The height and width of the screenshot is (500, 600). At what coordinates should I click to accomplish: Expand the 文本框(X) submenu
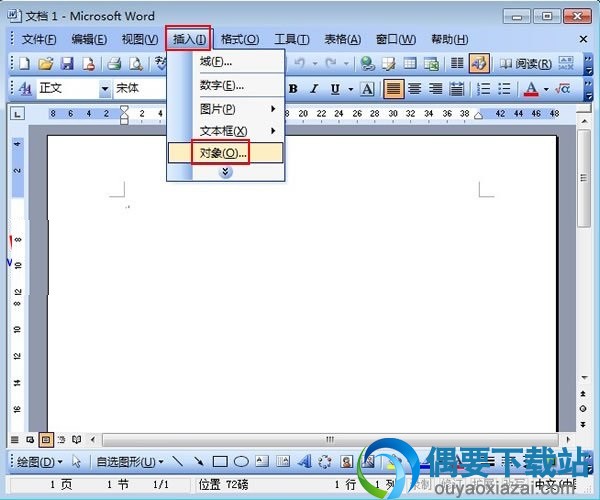click(226, 131)
